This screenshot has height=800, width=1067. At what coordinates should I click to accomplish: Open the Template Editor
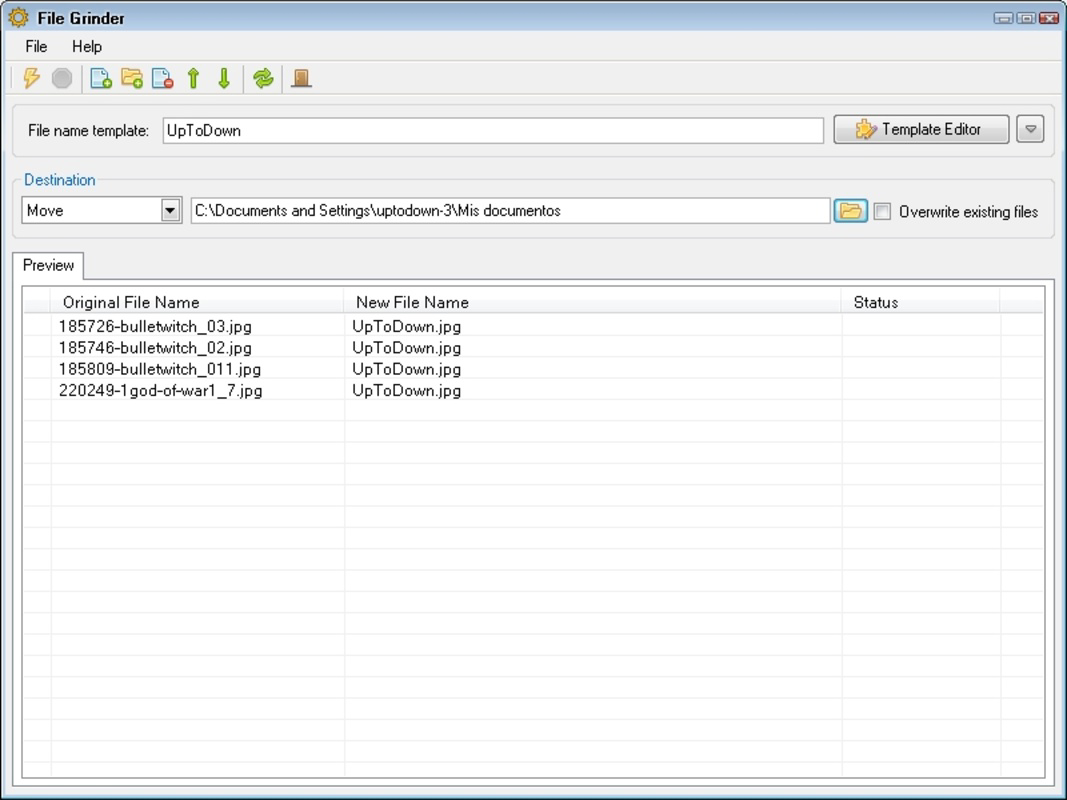pyautogui.click(x=920, y=128)
